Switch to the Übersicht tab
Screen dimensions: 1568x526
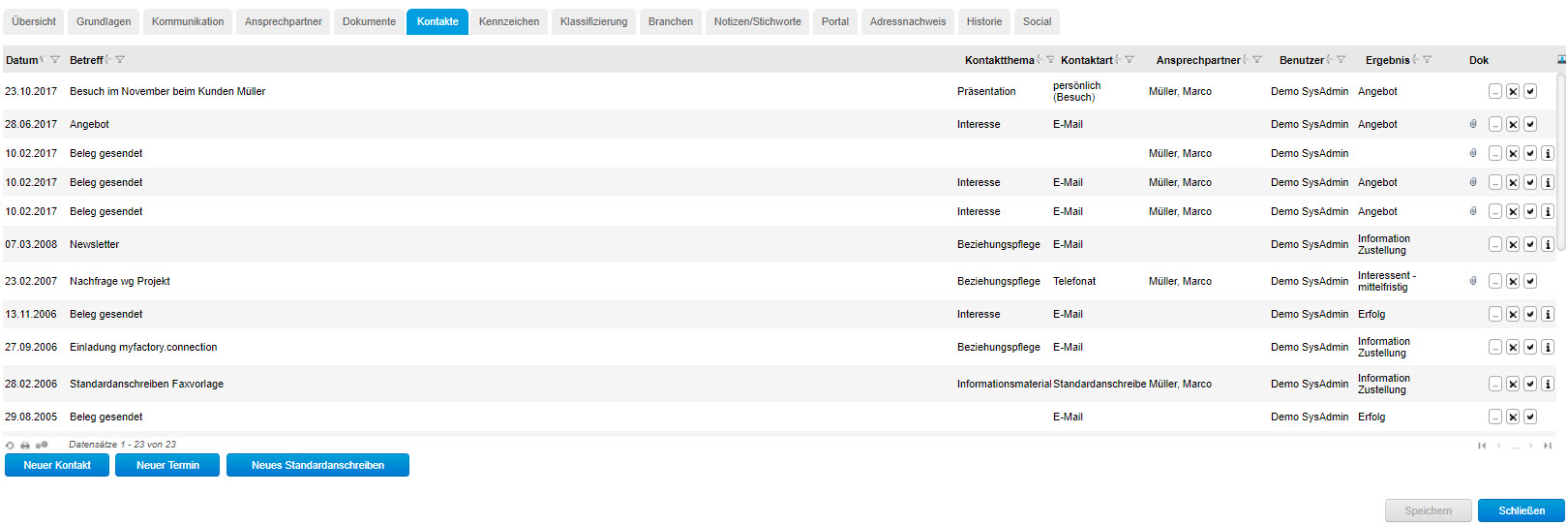pyautogui.click(x=34, y=21)
